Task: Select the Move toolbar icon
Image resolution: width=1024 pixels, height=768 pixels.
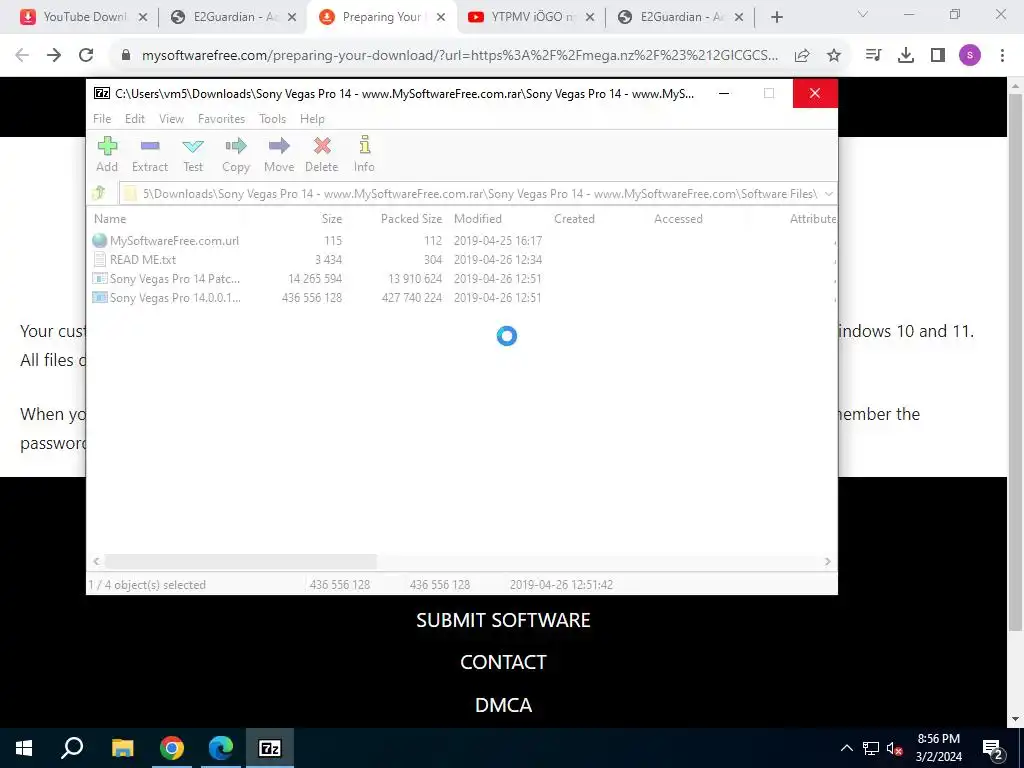Action: 279,154
